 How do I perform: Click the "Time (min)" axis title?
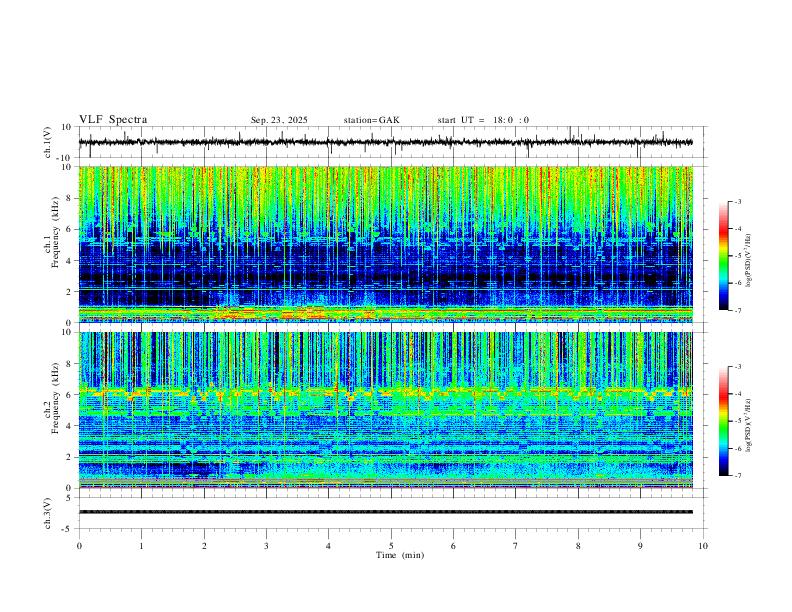tap(400, 555)
